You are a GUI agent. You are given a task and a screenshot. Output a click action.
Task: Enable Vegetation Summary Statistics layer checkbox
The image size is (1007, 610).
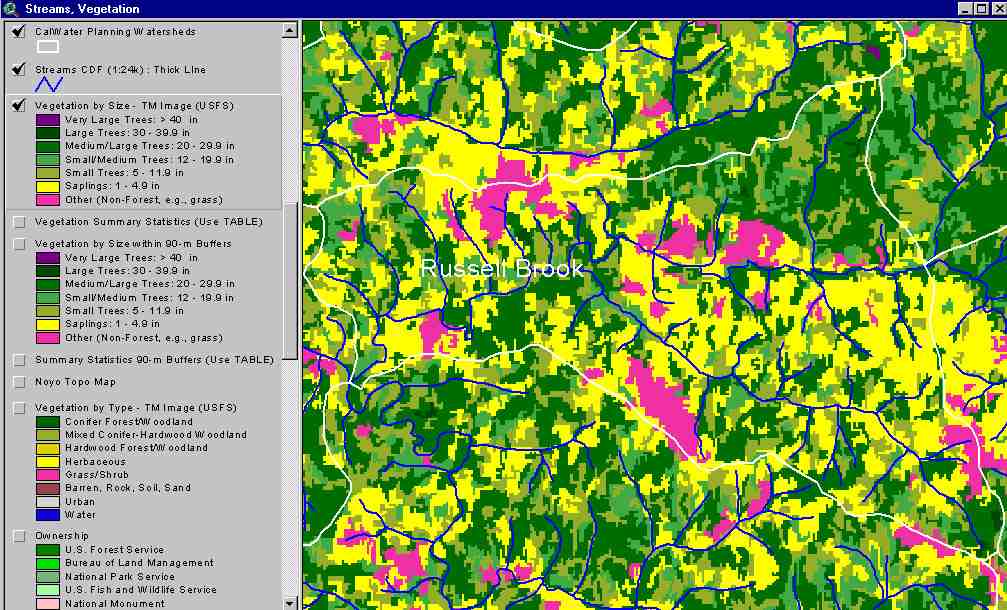tap(19, 222)
